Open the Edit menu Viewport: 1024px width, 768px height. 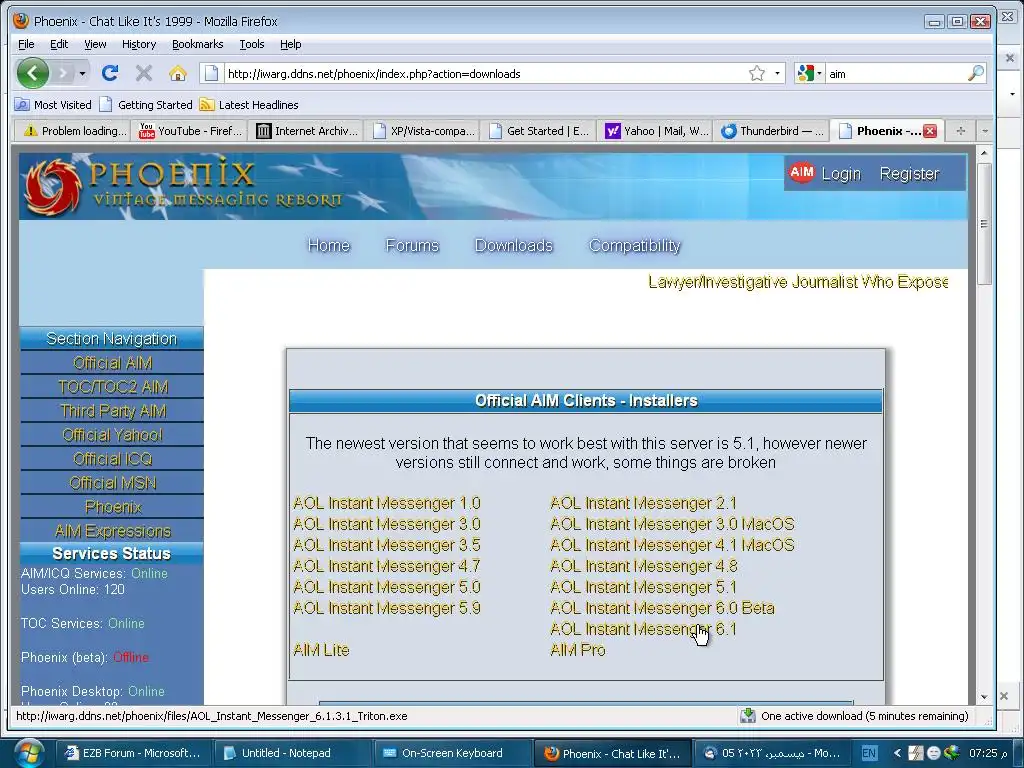pos(59,44)
